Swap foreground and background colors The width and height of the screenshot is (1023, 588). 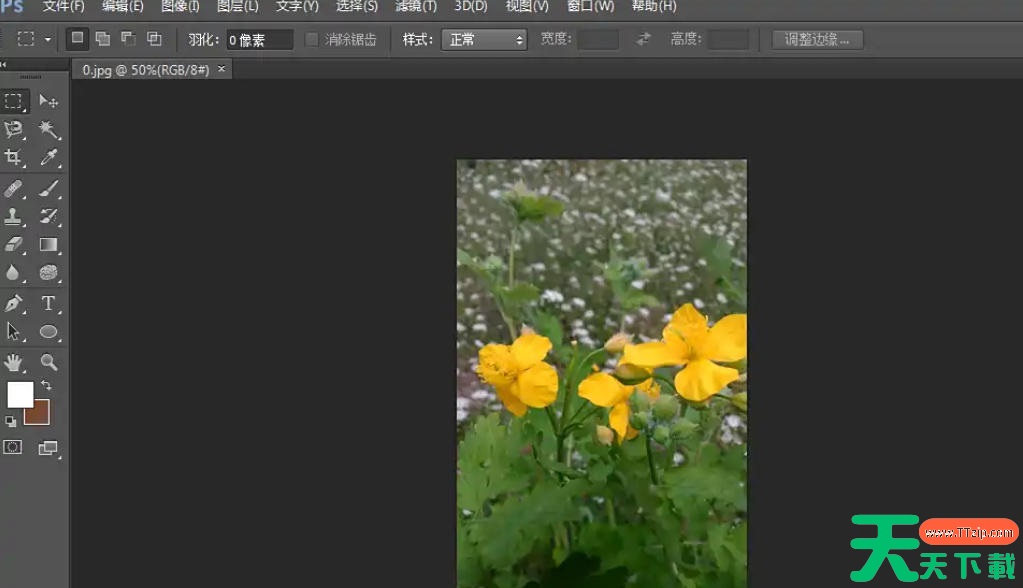point(46,385)
